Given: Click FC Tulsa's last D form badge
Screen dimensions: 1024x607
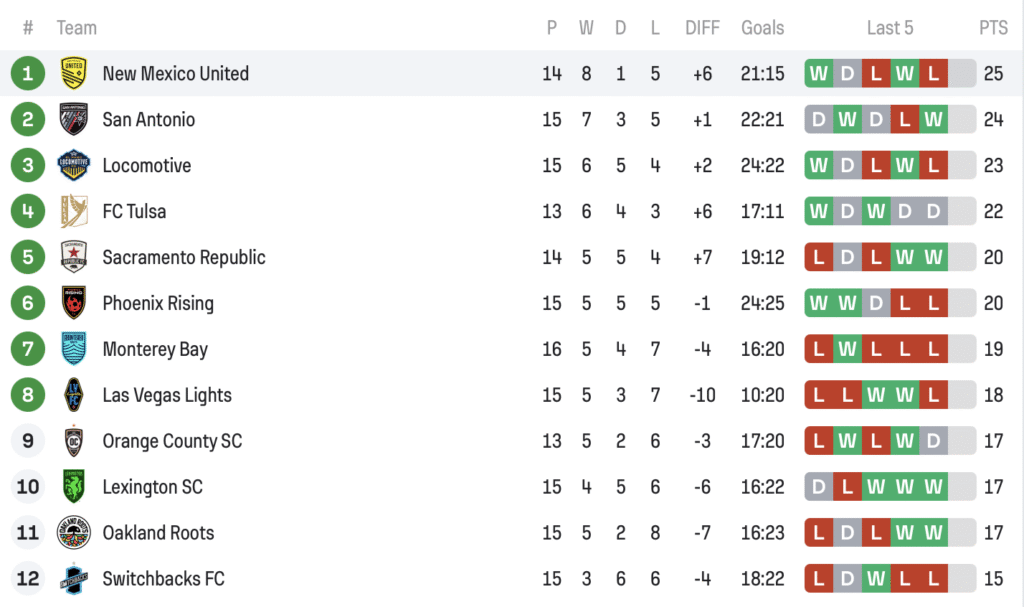Looking at the screenshot, I should (933, 211).
